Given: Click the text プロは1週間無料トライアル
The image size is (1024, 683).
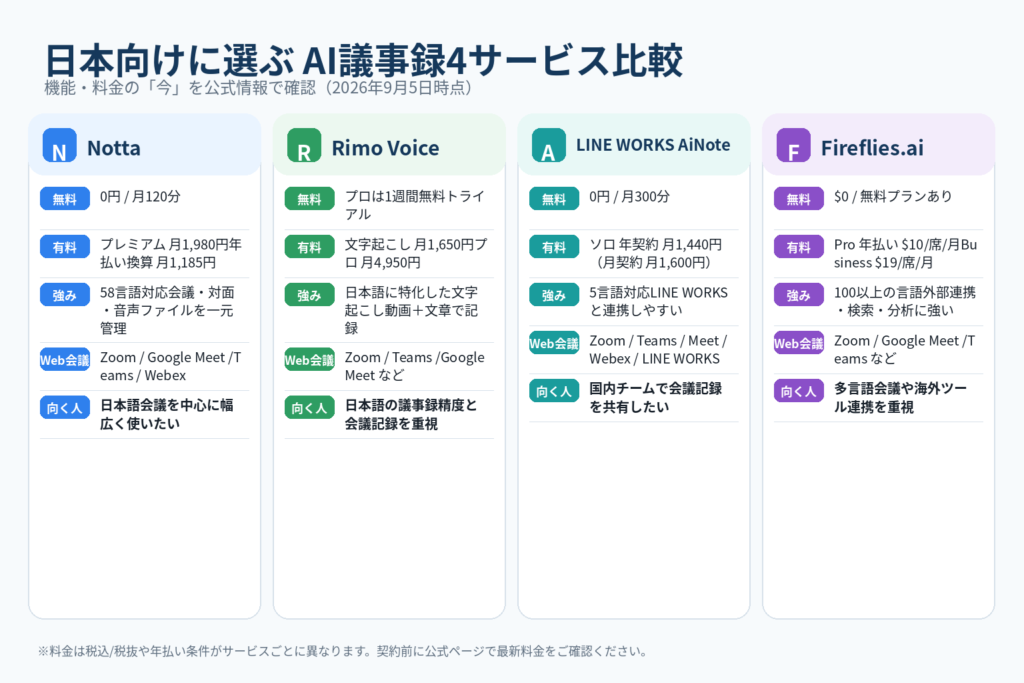Looking at the screenshot, I should 415,205.
